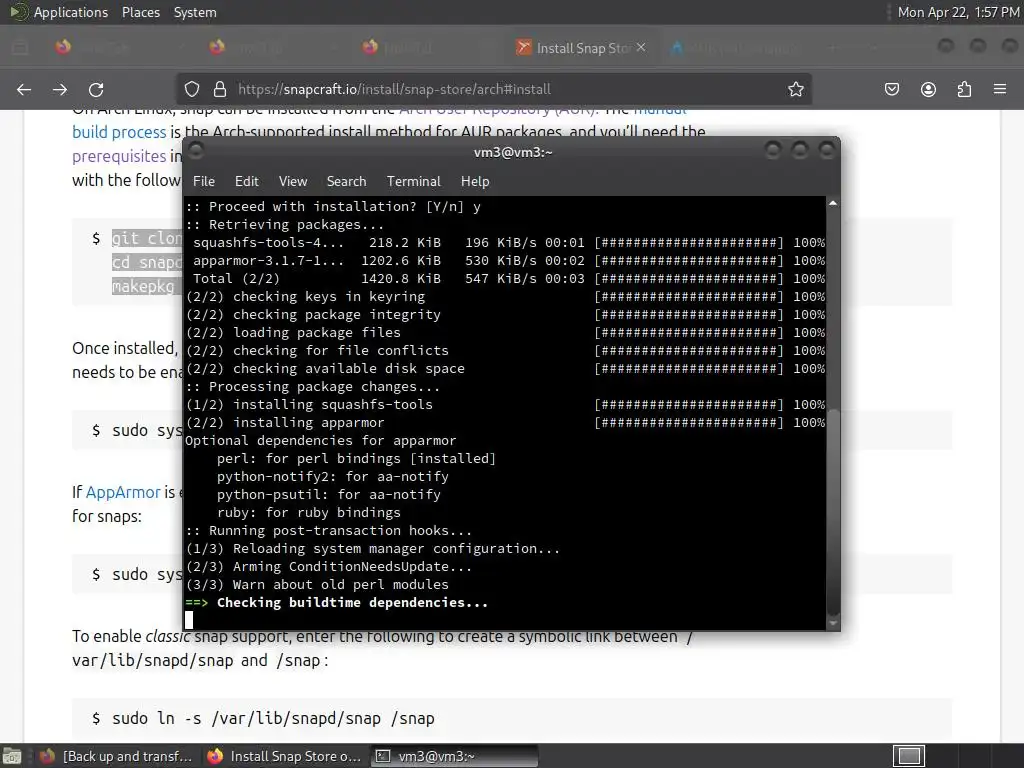
Task: Close the Install Snap Store tab
Action: (x=641, y=47)
